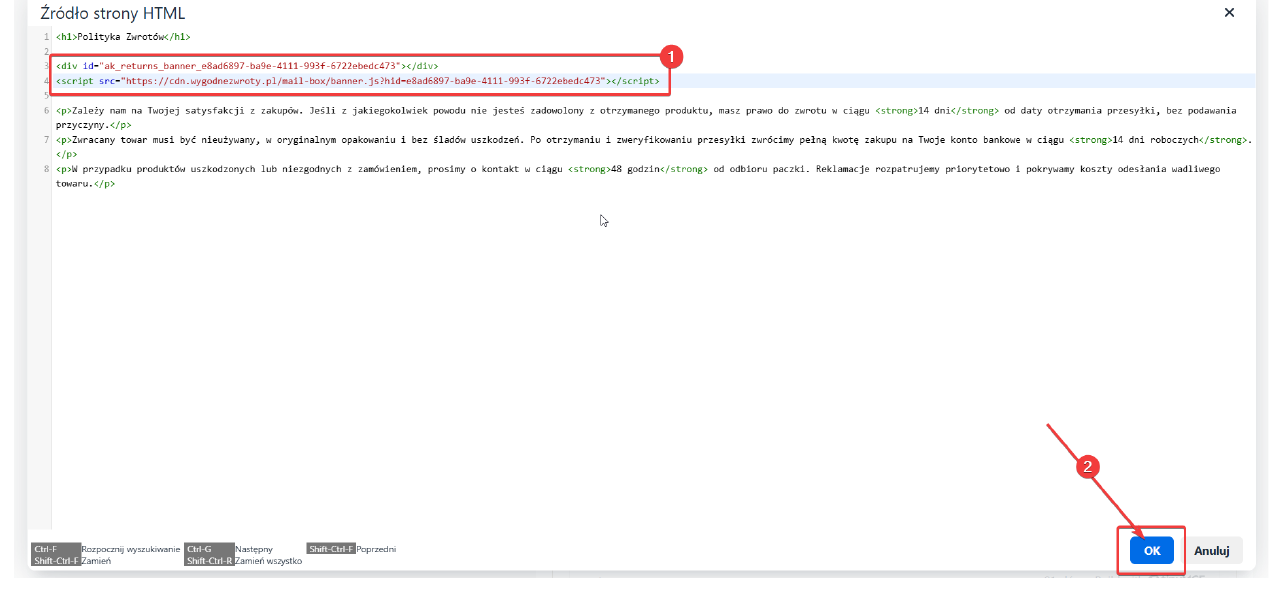Click the word "towaru." ending the last paragraph
The width and height of the screenshot is (1270, 600).
point(75,183)
